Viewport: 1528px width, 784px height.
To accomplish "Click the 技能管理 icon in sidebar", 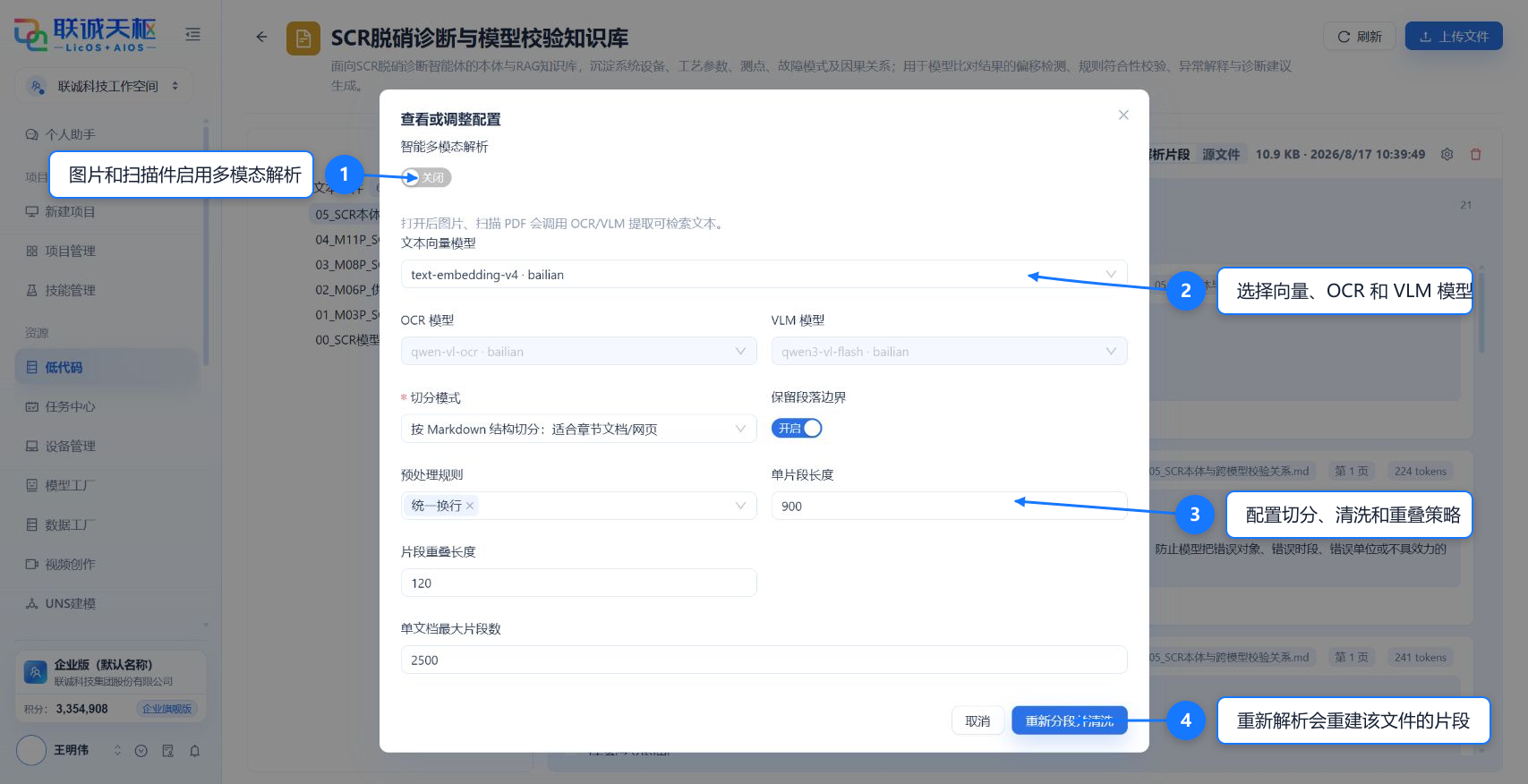I will pos(32,290).
